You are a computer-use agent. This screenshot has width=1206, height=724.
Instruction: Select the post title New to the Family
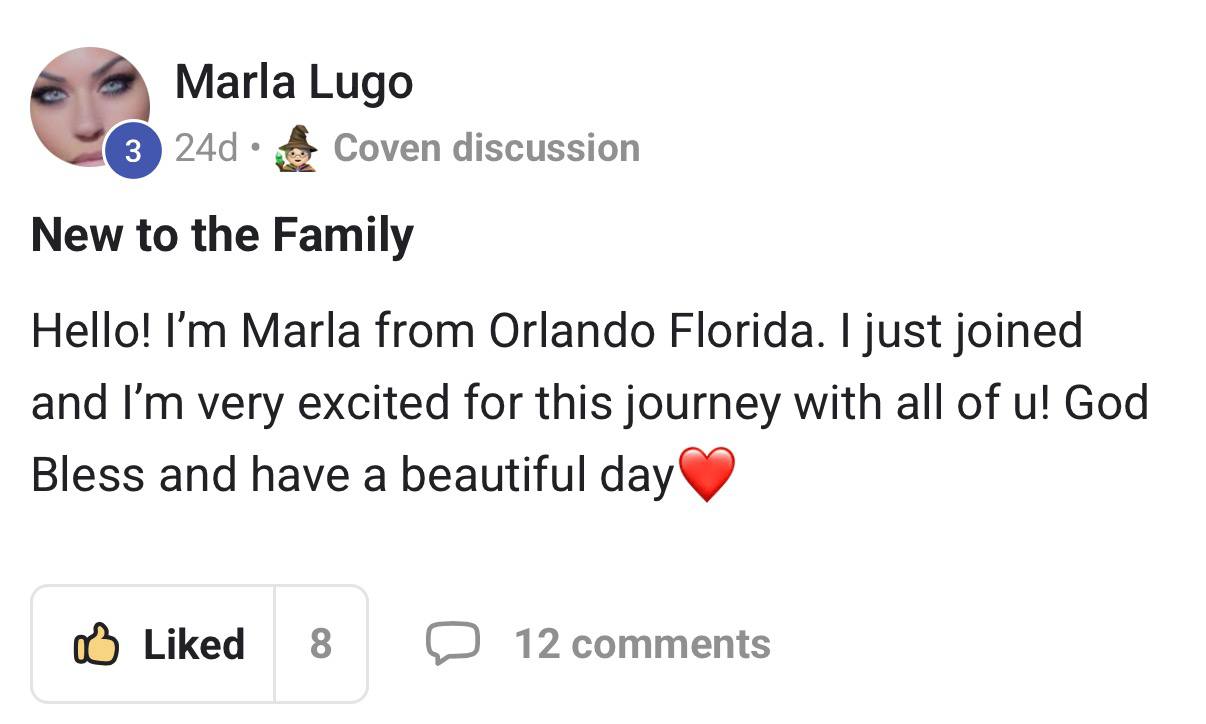coord(222,235)
